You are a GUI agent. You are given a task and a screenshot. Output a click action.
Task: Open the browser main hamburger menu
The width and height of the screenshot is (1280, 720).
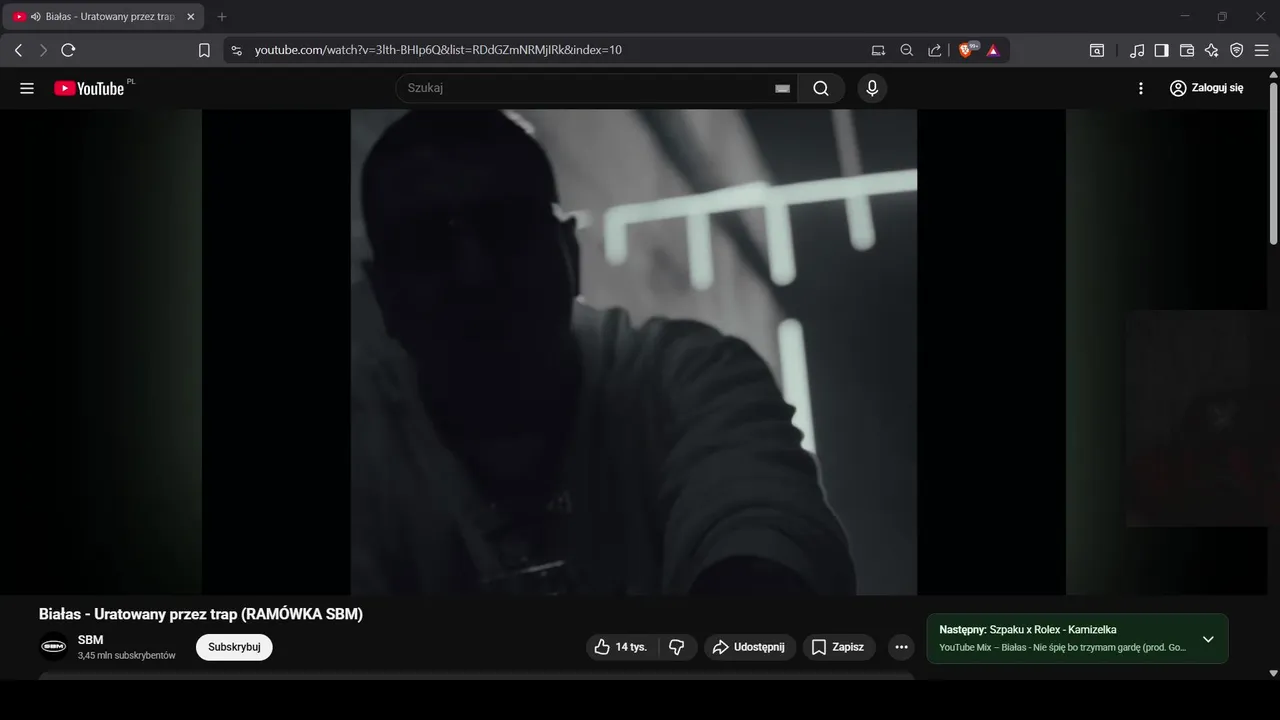[x=1261, y=50]
